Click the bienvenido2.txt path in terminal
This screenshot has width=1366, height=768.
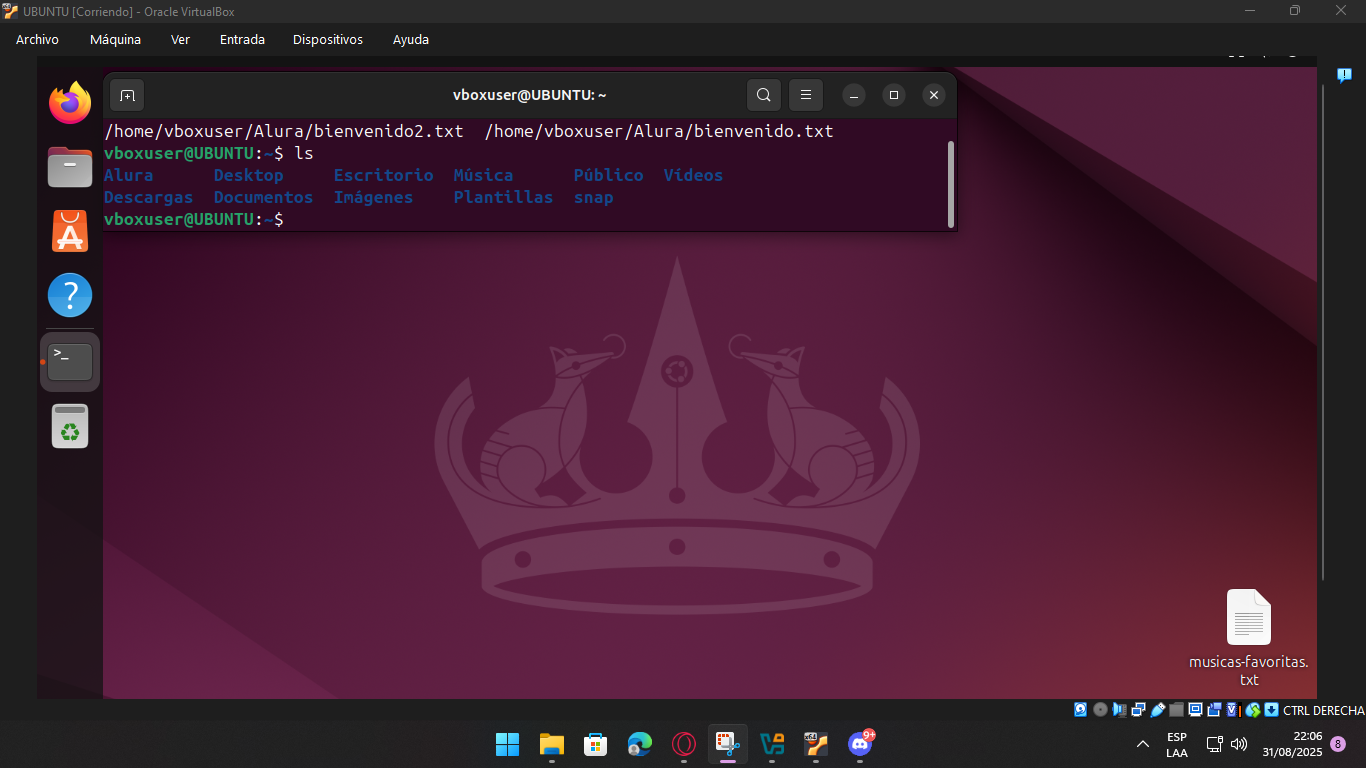click(x=284, y=131)
